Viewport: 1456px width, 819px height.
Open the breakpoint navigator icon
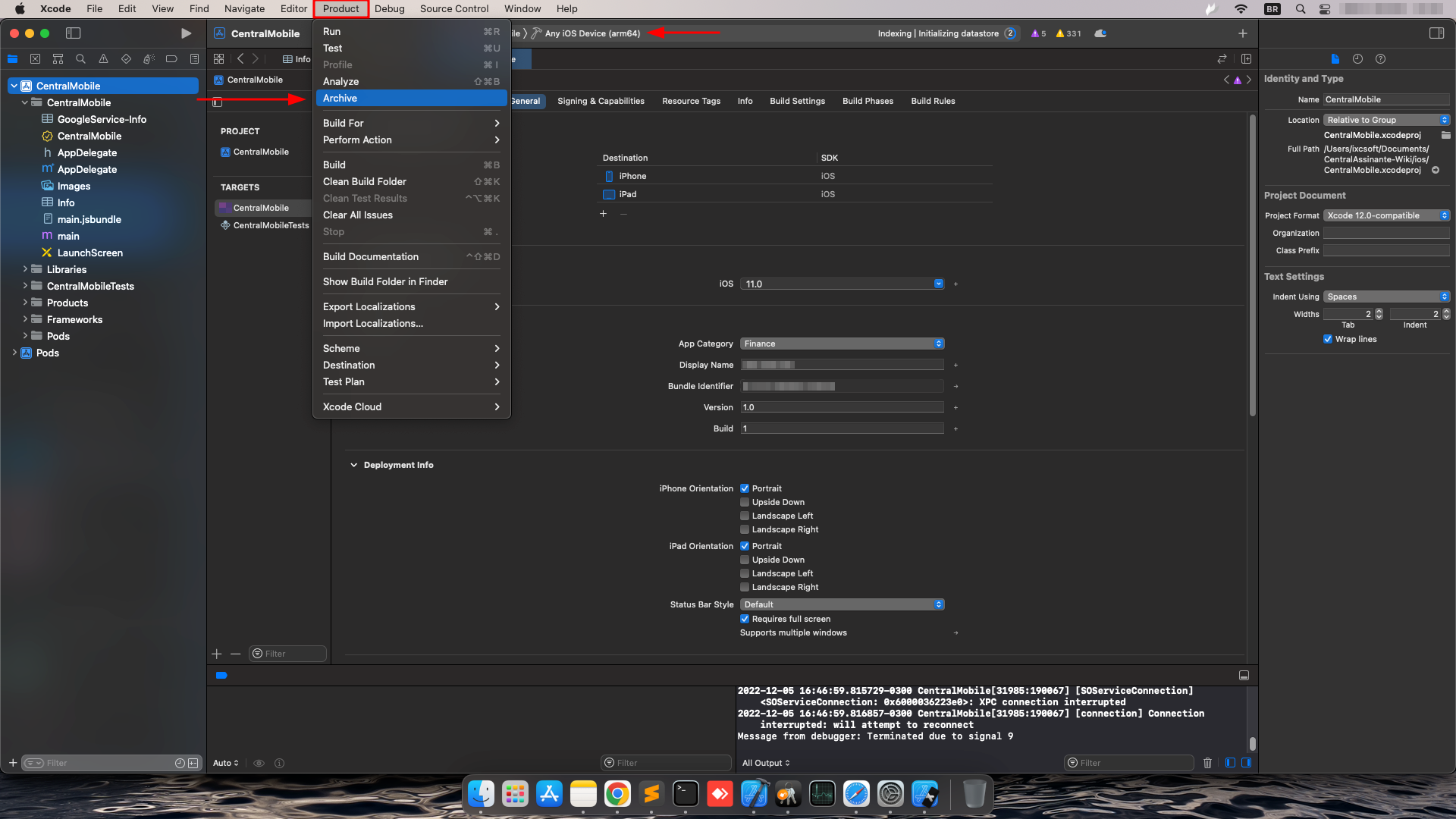pyautogui.click(x=171, y=59)
